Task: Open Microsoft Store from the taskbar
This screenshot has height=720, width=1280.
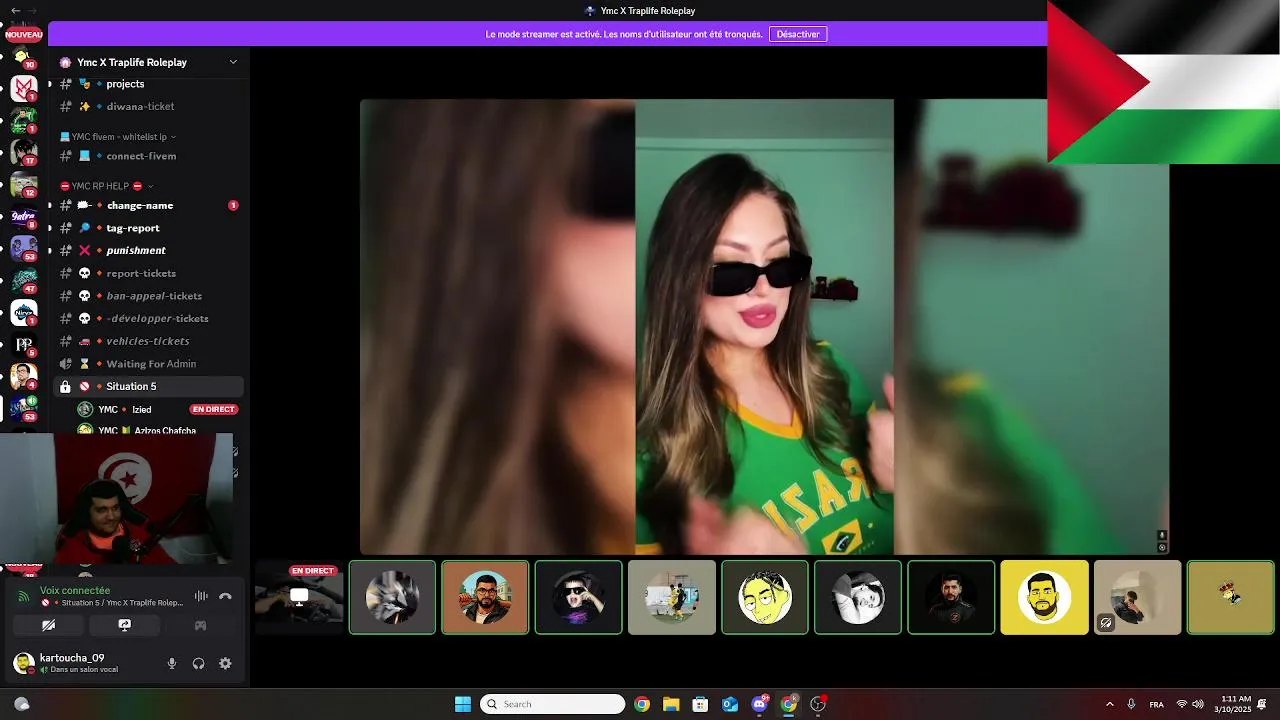Action: (x=700, y=704)
